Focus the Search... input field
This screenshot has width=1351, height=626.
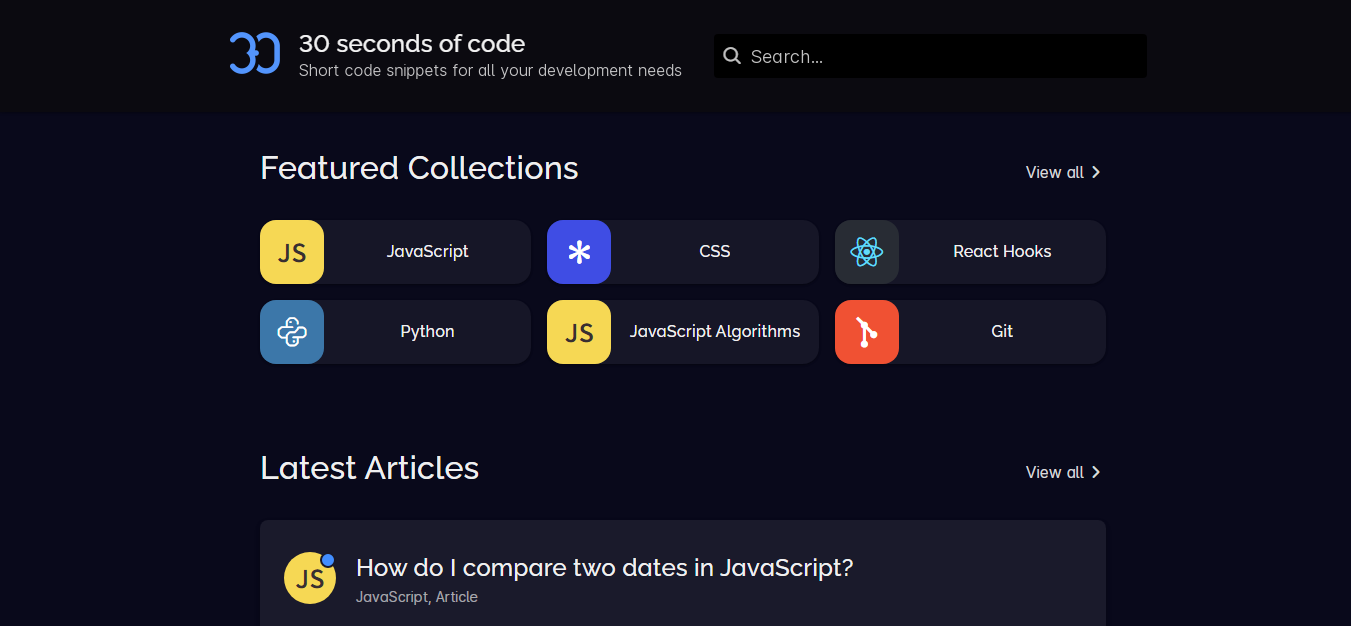(x=930, y=56)
